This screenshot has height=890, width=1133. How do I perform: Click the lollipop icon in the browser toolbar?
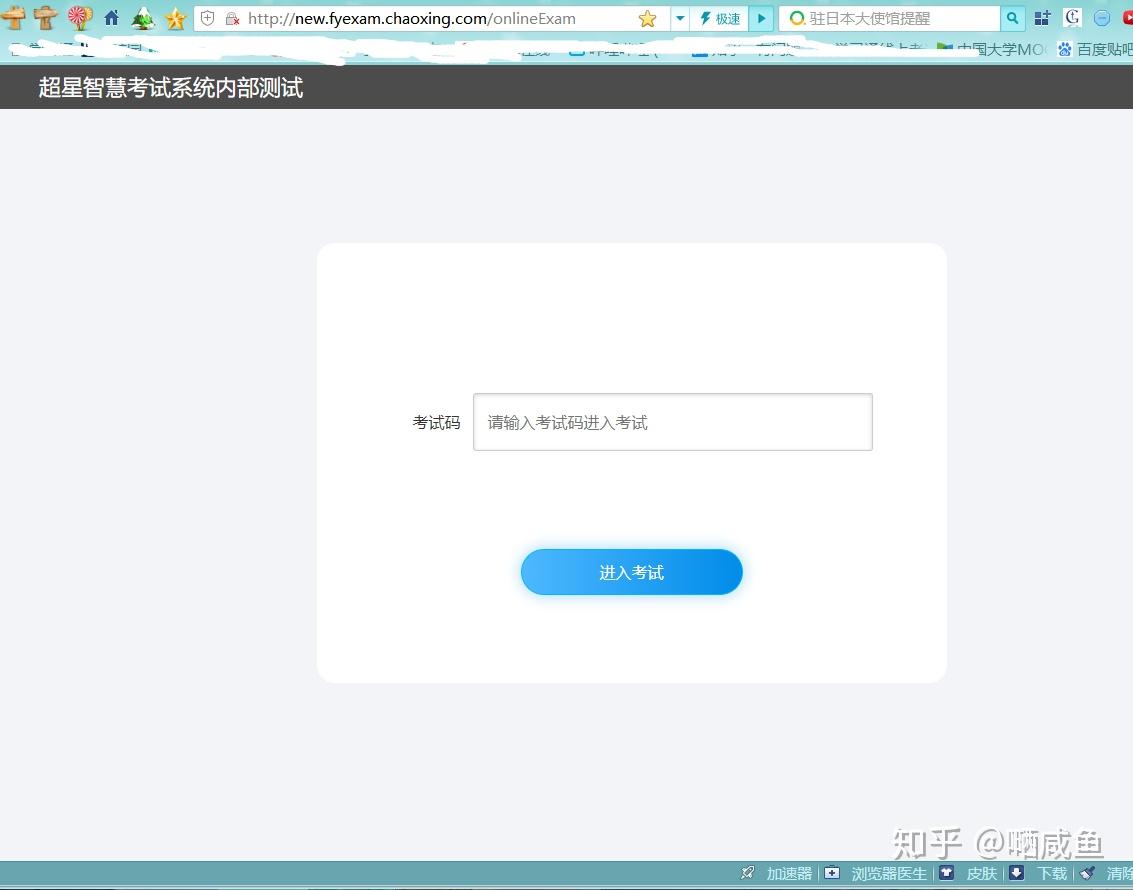pos(79,18)
